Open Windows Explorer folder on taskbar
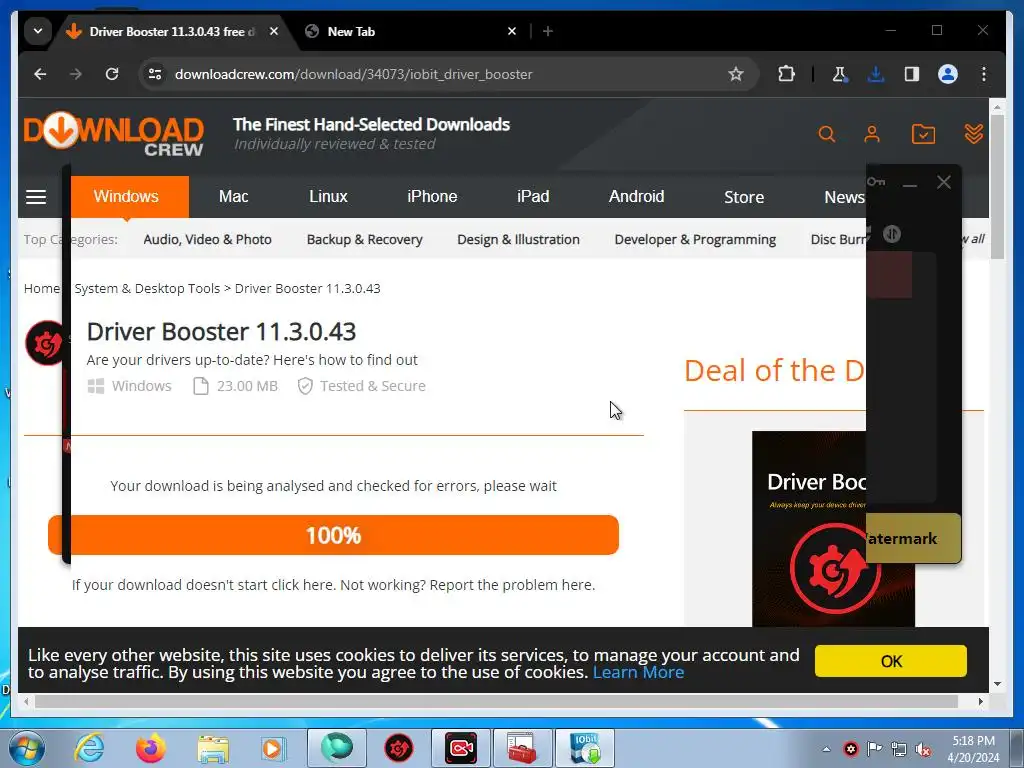 point(213,748)
